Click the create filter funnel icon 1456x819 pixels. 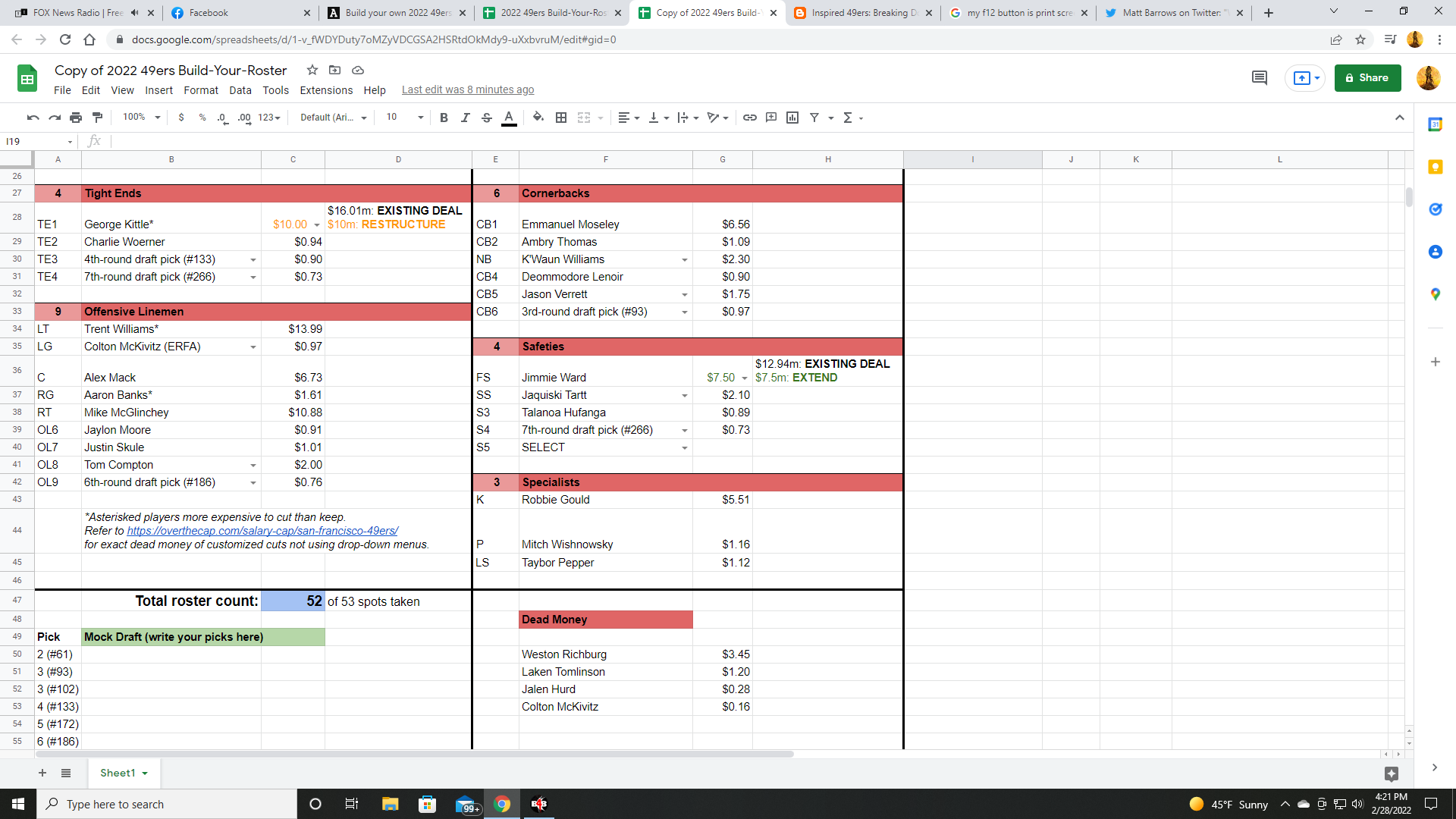click(x=814, y=118)
